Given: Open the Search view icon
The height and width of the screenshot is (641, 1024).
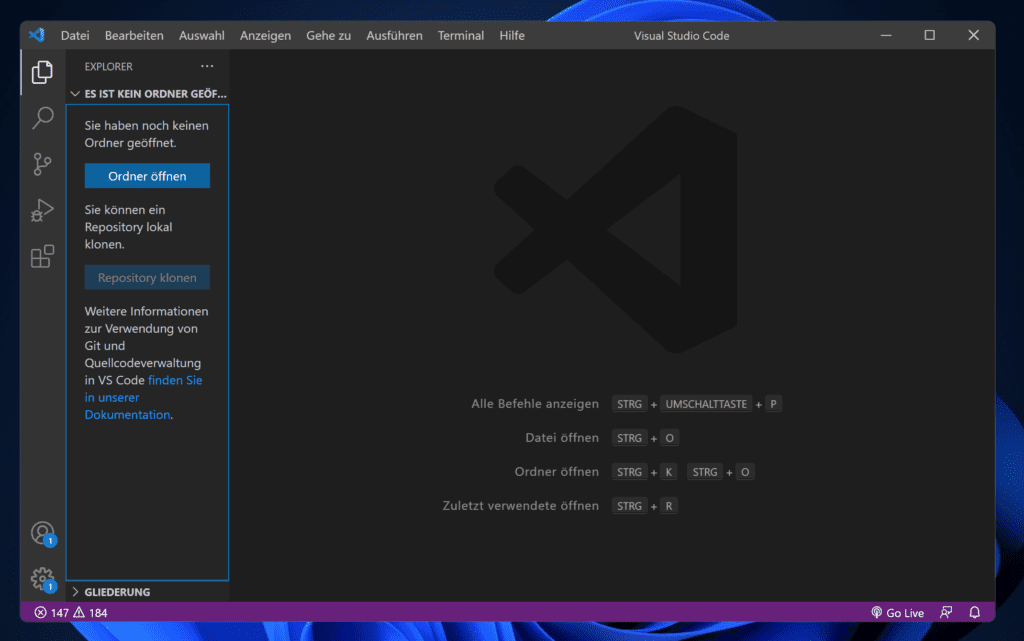Looking at the screenshot, I should (x=42, y=118).
